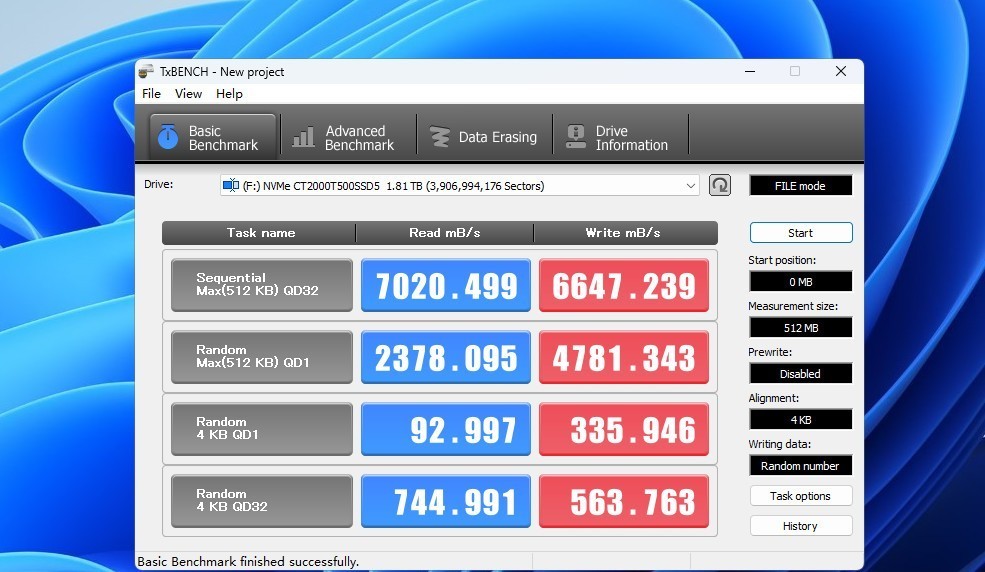The width and height of the screenshot is (985, 572).
Task: Click the 335.946 write result
Action: pos(624,429)
